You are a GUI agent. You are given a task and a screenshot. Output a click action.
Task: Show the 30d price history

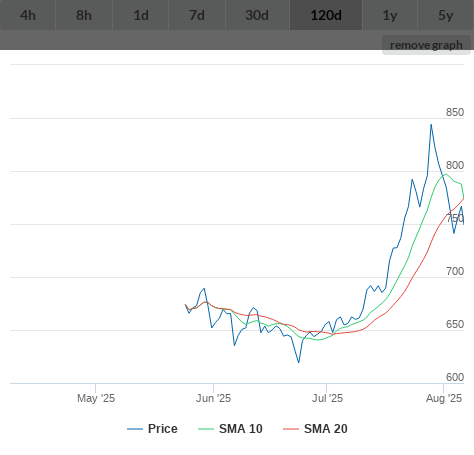coord(257,15)
